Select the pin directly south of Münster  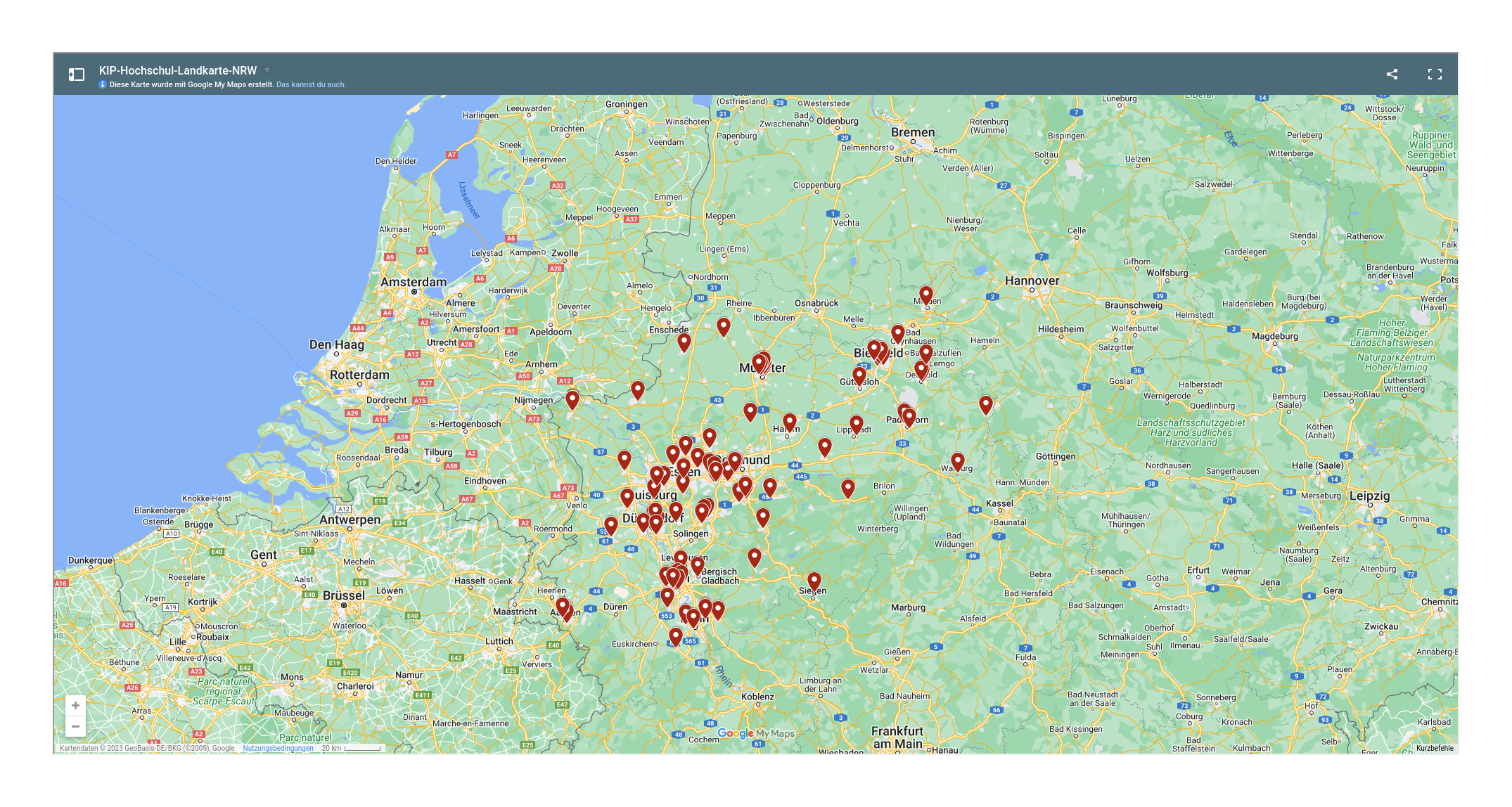coord(750,412)
